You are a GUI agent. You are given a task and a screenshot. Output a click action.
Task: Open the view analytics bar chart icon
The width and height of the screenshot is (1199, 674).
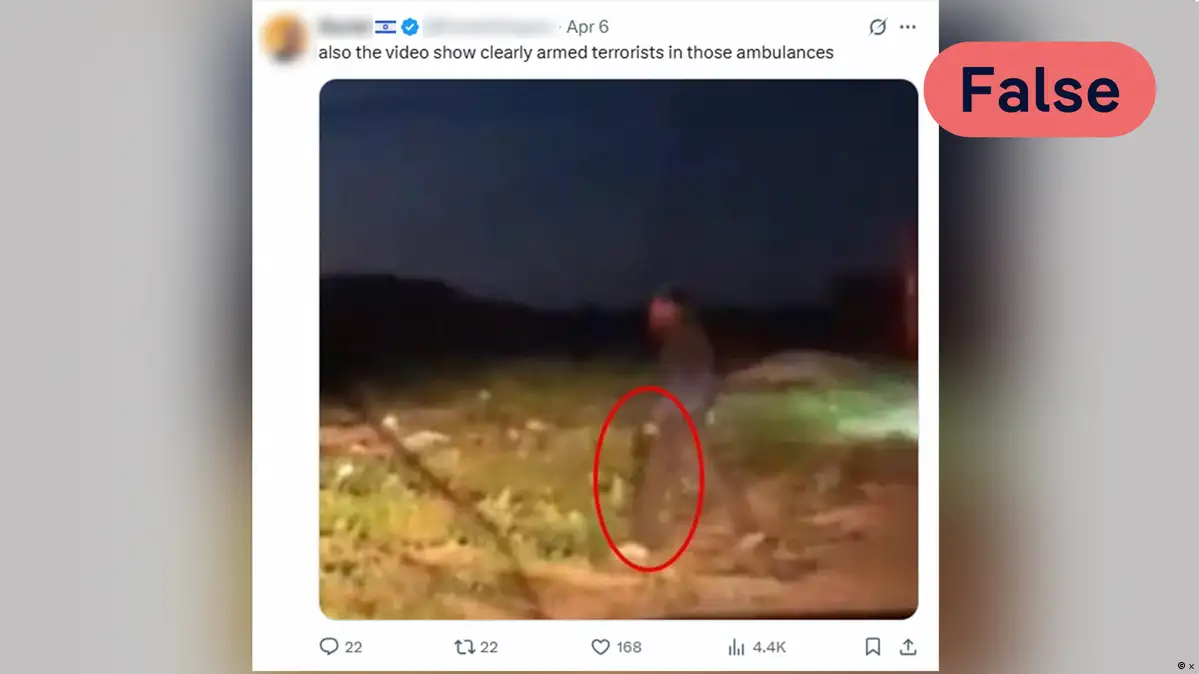point(736,647)
